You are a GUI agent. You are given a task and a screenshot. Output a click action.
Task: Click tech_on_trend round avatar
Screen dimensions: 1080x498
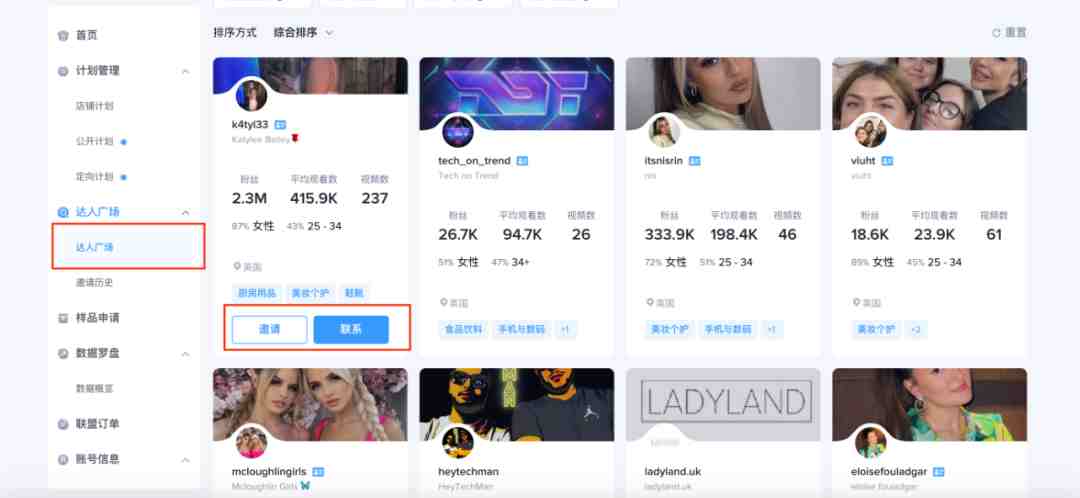tap(458, 132)
